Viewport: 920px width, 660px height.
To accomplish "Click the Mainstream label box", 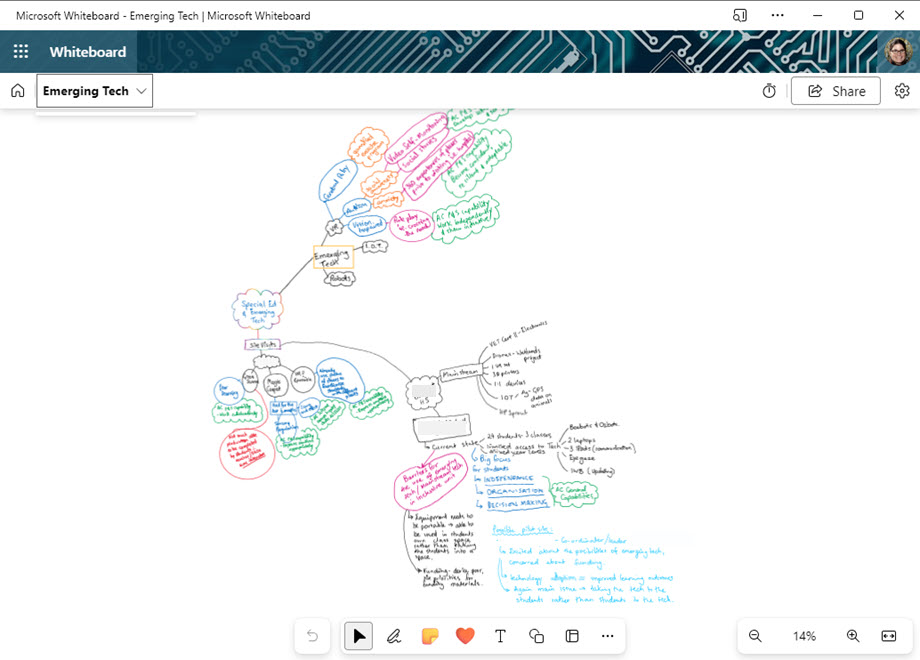I will (461, 373).
